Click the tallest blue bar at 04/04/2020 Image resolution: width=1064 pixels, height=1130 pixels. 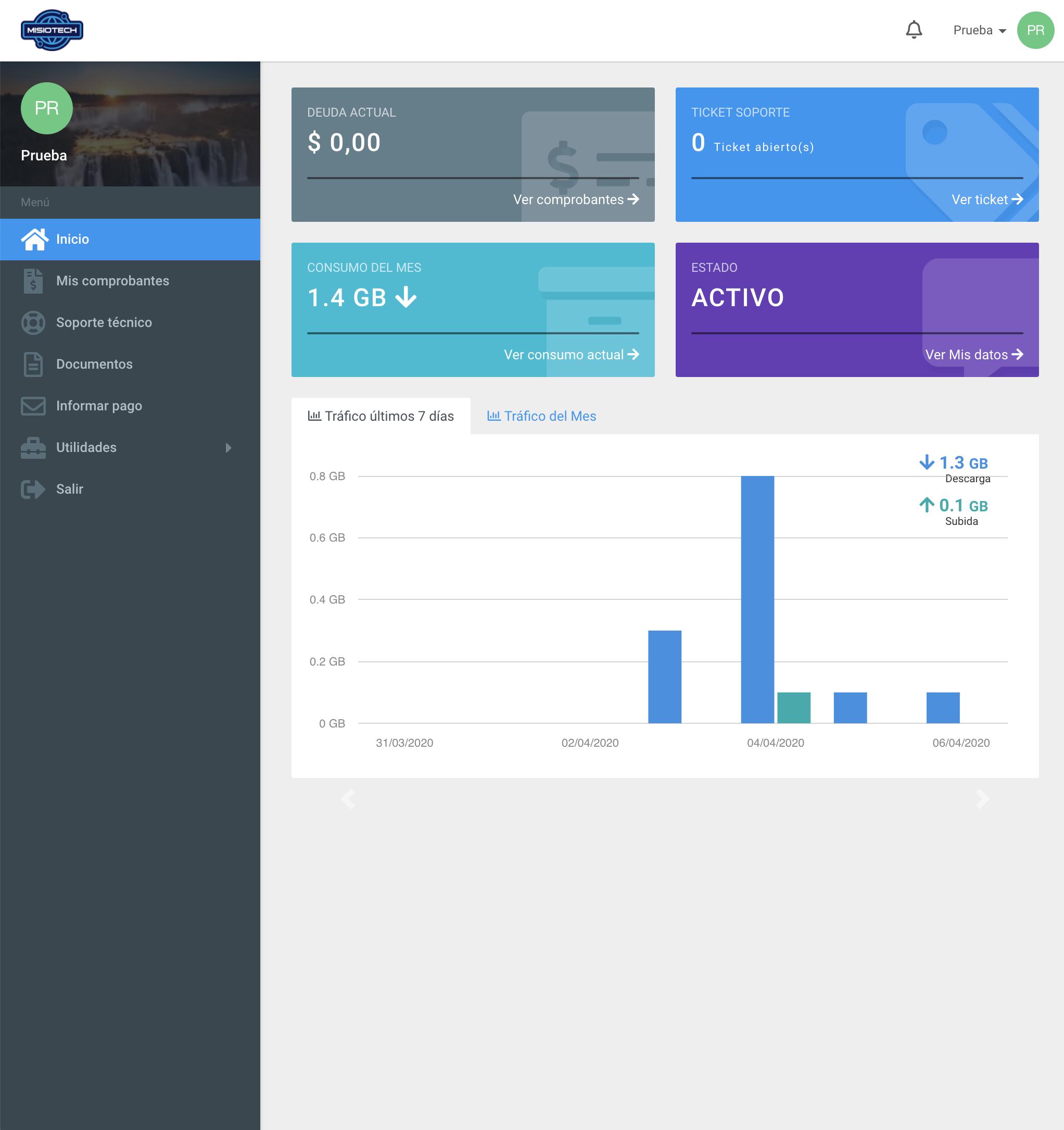757,600
